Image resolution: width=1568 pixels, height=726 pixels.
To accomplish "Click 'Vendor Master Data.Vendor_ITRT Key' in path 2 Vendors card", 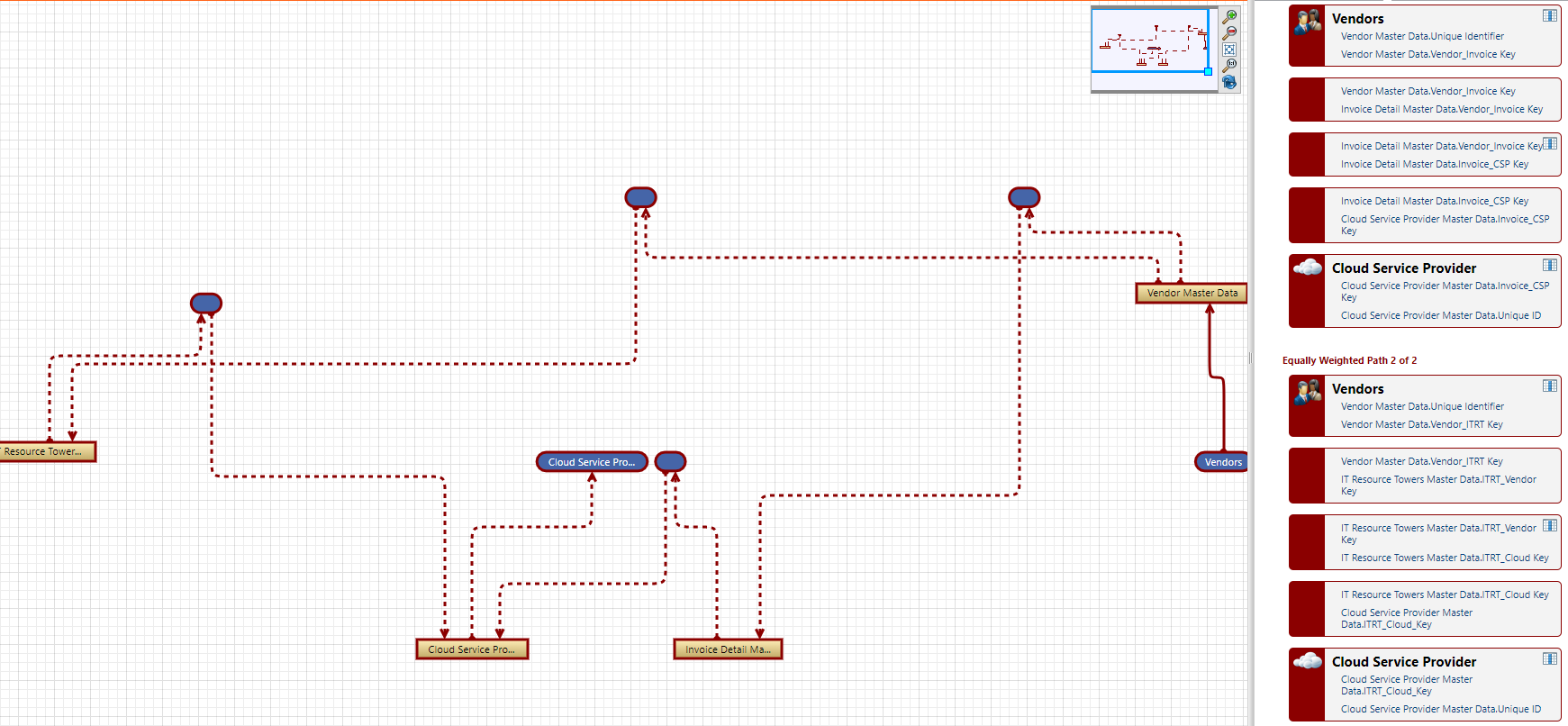I will coord(1421,425).
